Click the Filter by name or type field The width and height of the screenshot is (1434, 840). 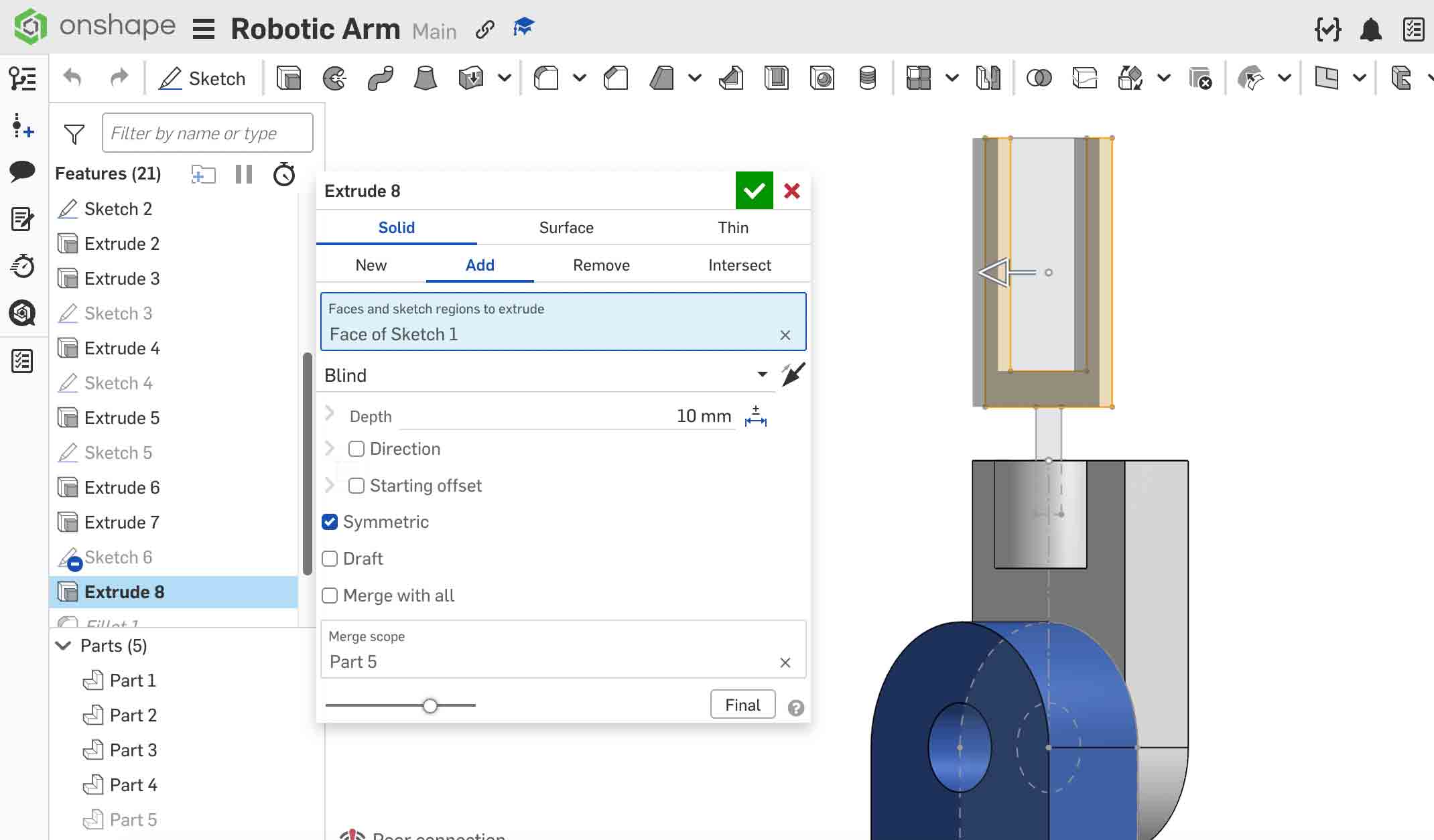(x=207, y=133)
